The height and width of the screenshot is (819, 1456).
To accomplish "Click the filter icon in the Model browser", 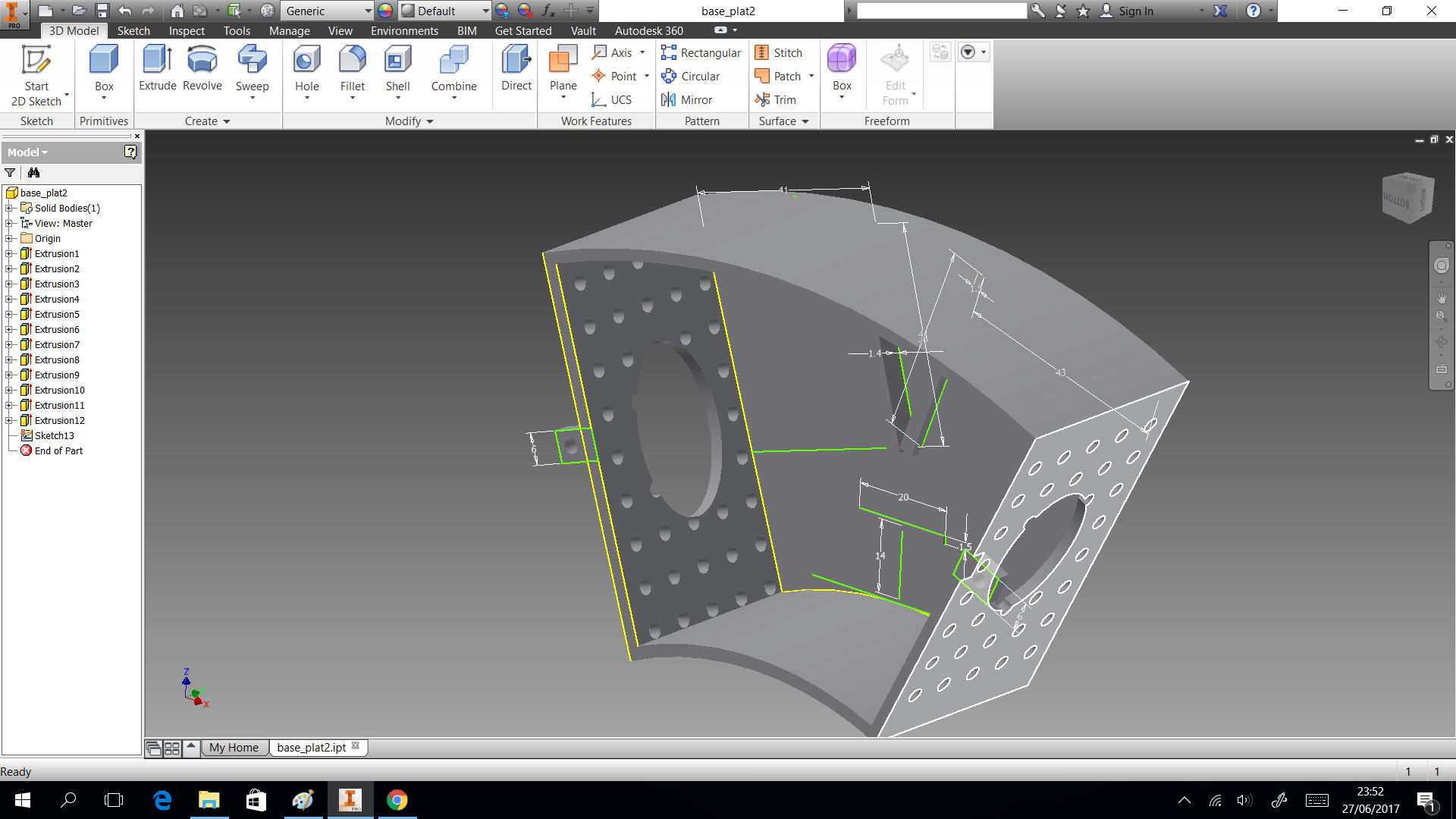I will click(10, 173).
